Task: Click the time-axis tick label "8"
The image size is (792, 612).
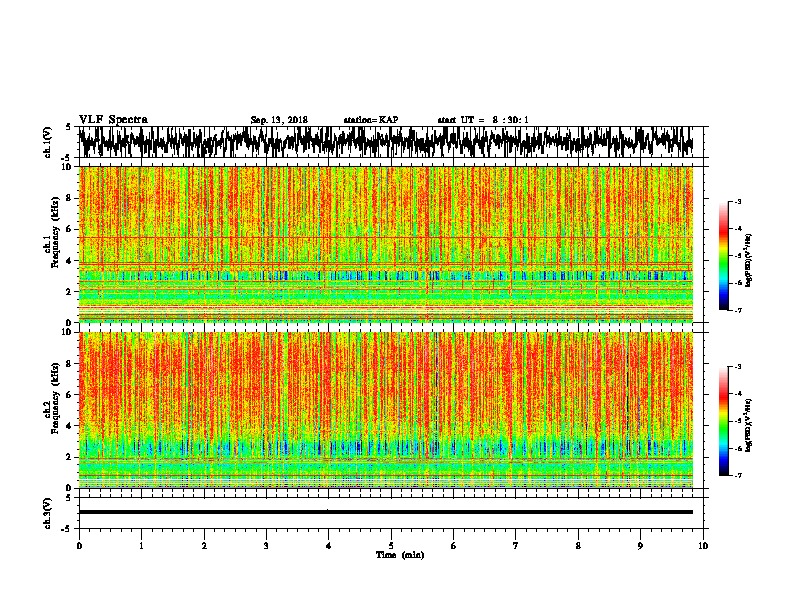Action: click(578, 546)
